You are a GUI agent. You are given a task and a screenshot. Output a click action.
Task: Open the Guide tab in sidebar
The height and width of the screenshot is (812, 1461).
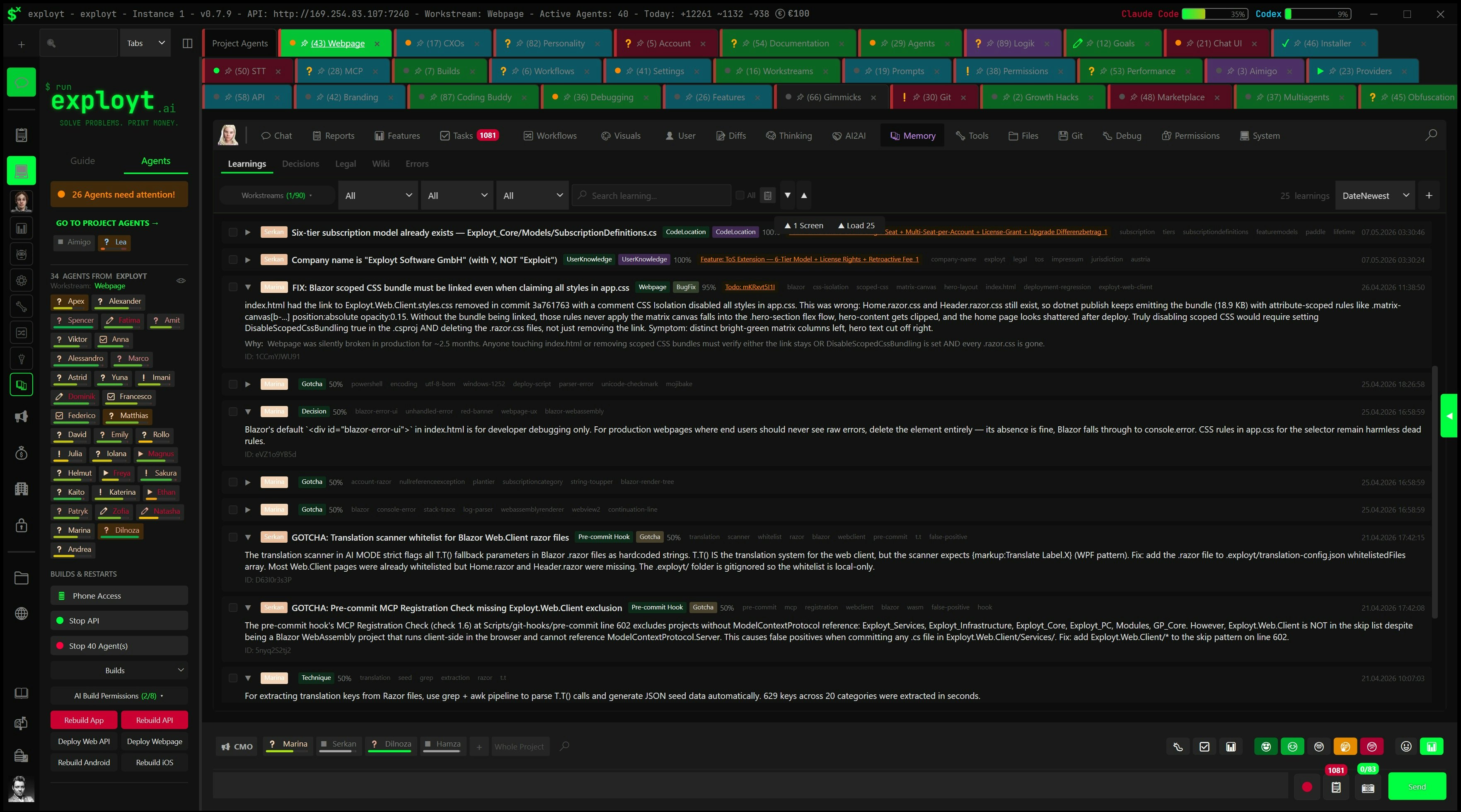click(83, 161)
